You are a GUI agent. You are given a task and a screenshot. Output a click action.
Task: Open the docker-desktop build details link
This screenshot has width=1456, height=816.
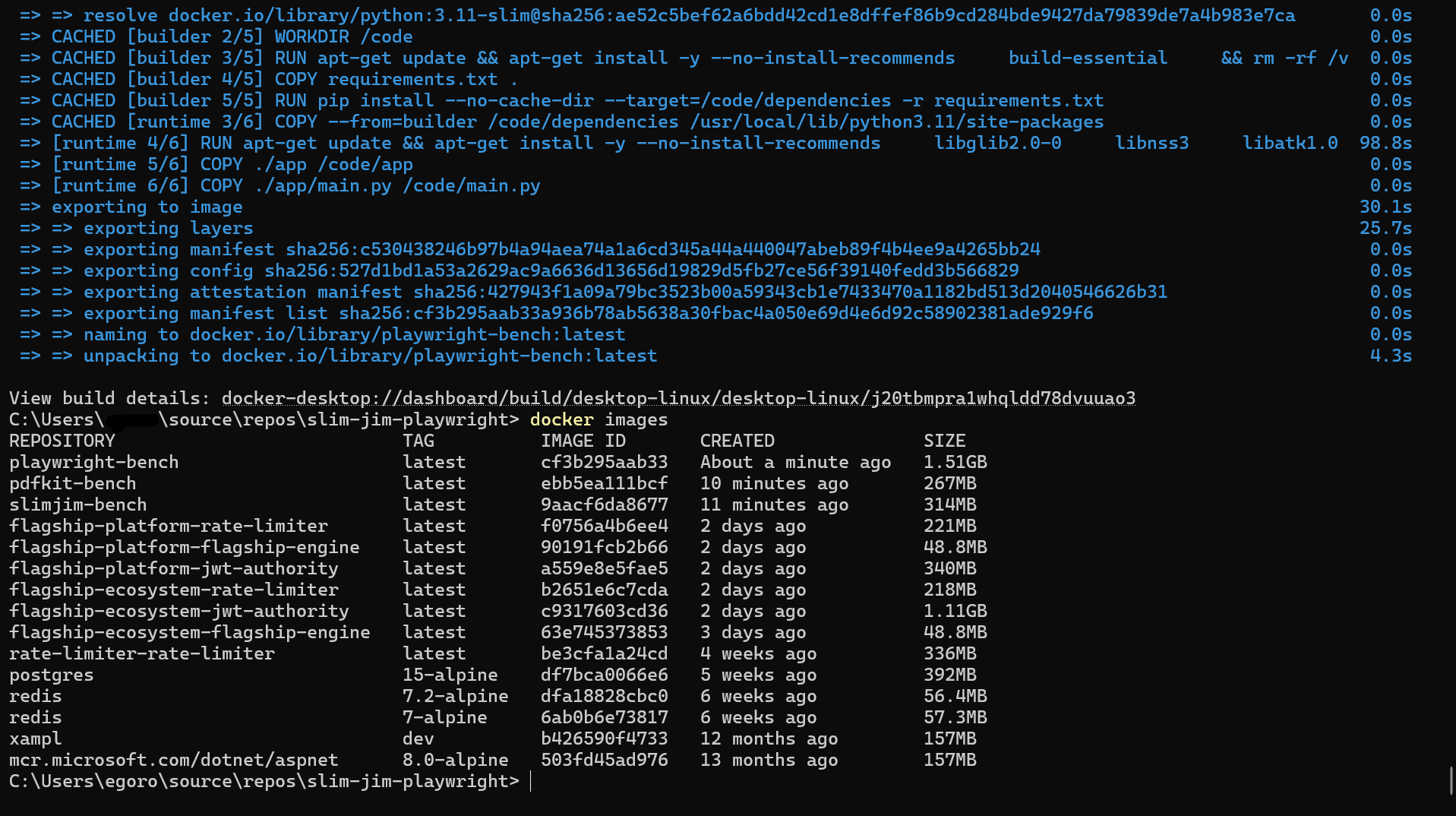(x=678, y=398)
